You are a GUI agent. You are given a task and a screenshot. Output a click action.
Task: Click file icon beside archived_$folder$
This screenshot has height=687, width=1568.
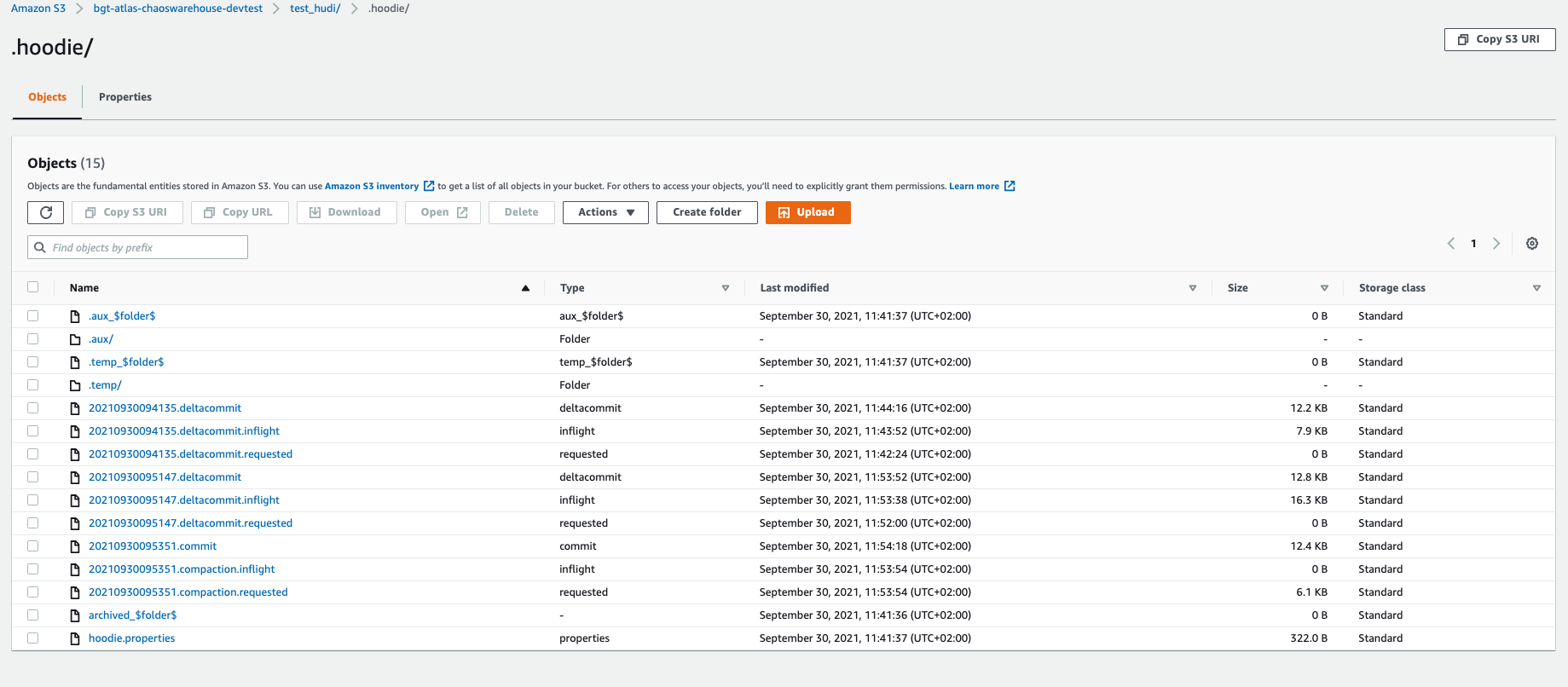[x=75, y=615]
